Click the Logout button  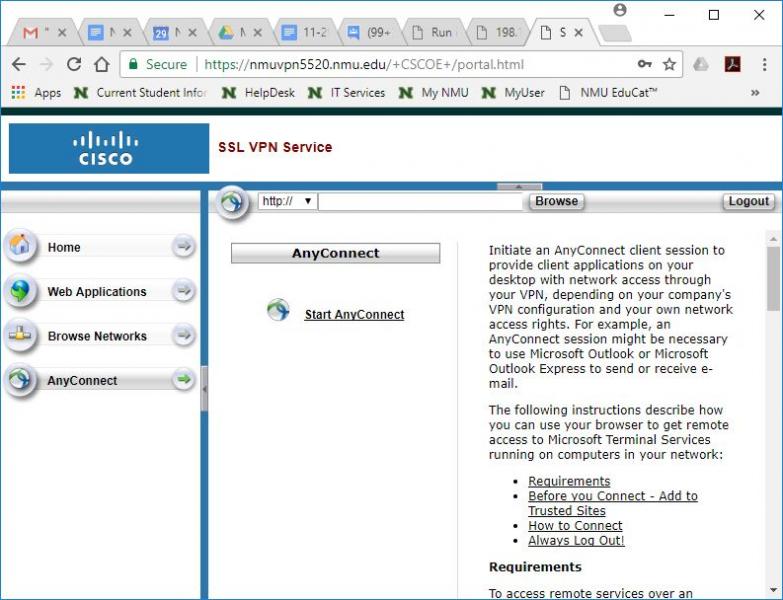click(749, 201)
